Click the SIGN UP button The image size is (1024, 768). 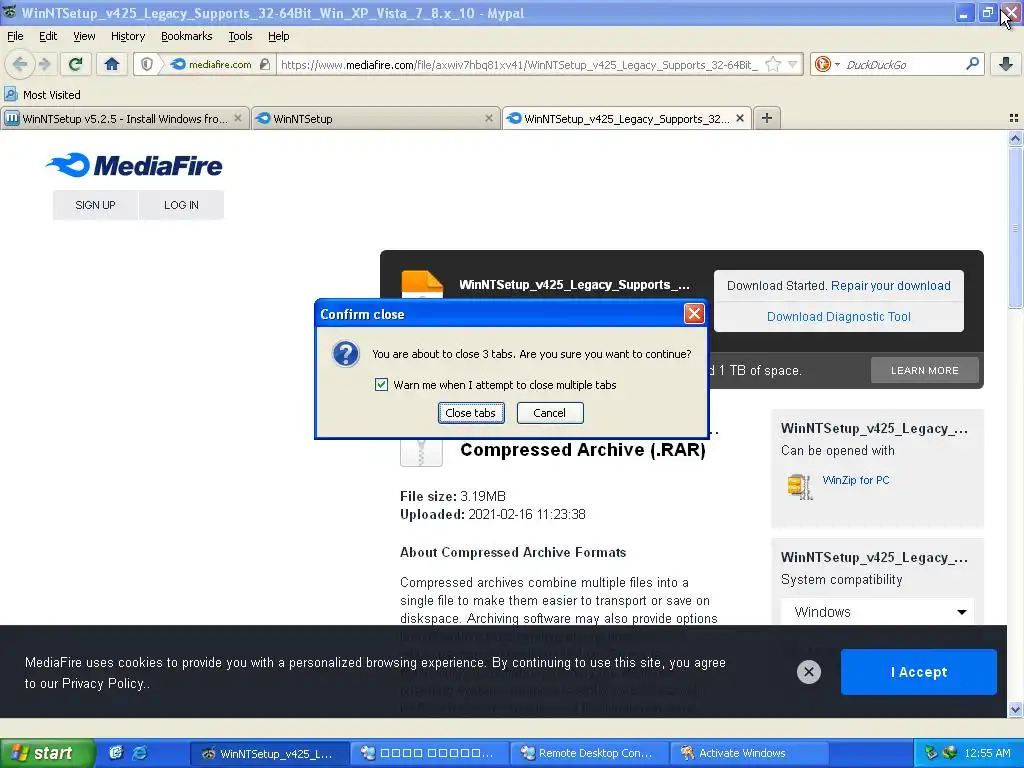[95, 205]
